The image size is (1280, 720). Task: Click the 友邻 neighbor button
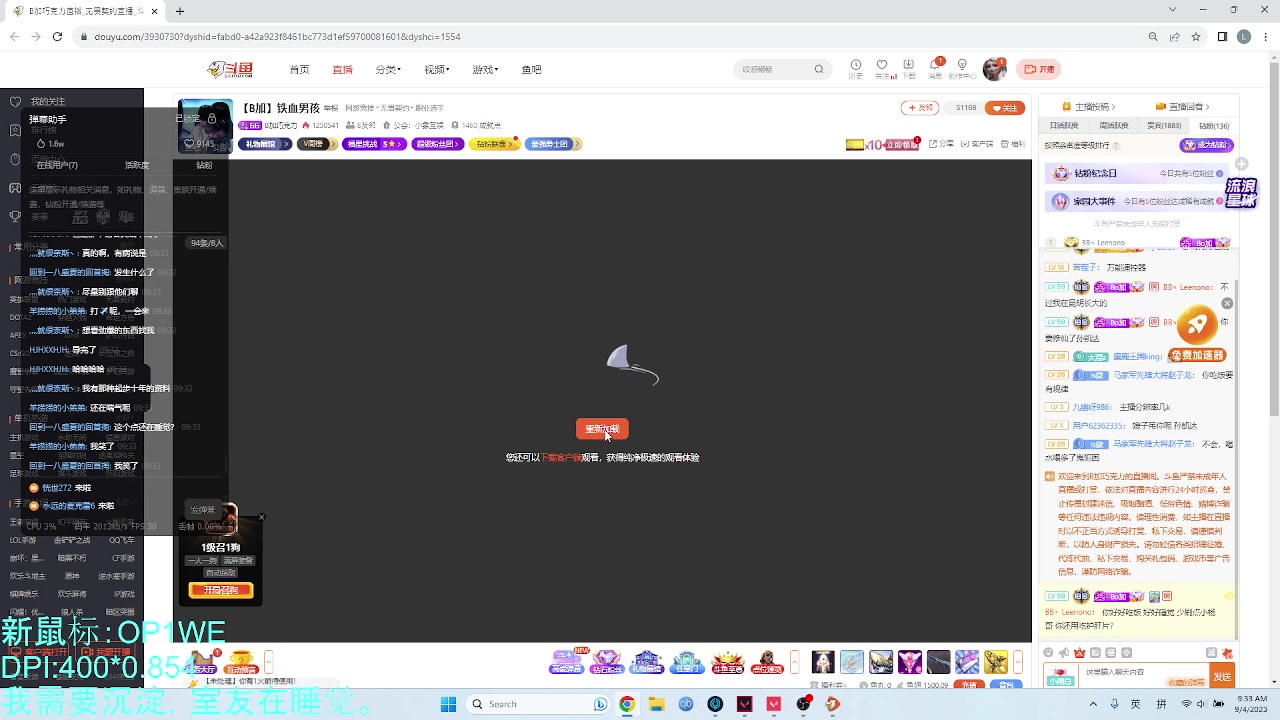point(919,108)
